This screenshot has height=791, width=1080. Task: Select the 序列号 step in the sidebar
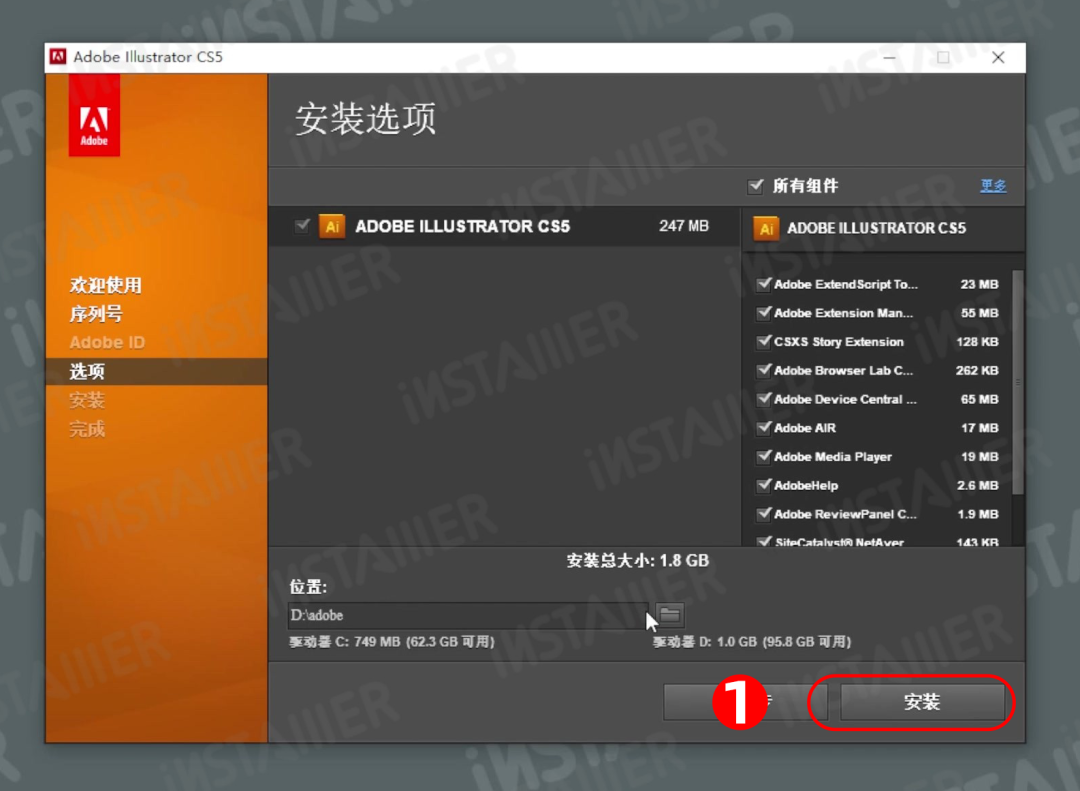click(x=96, y=314)
